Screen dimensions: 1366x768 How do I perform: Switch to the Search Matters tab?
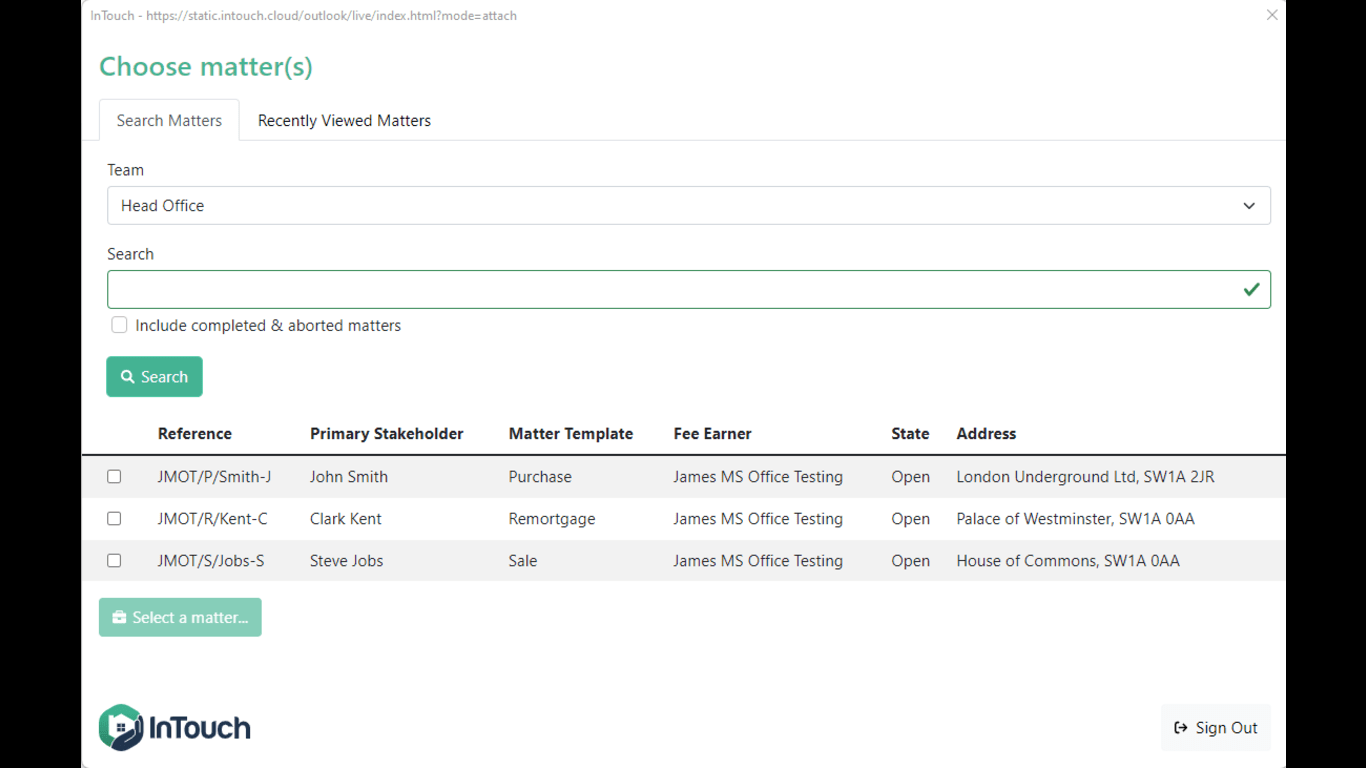[x=169, y=121]
